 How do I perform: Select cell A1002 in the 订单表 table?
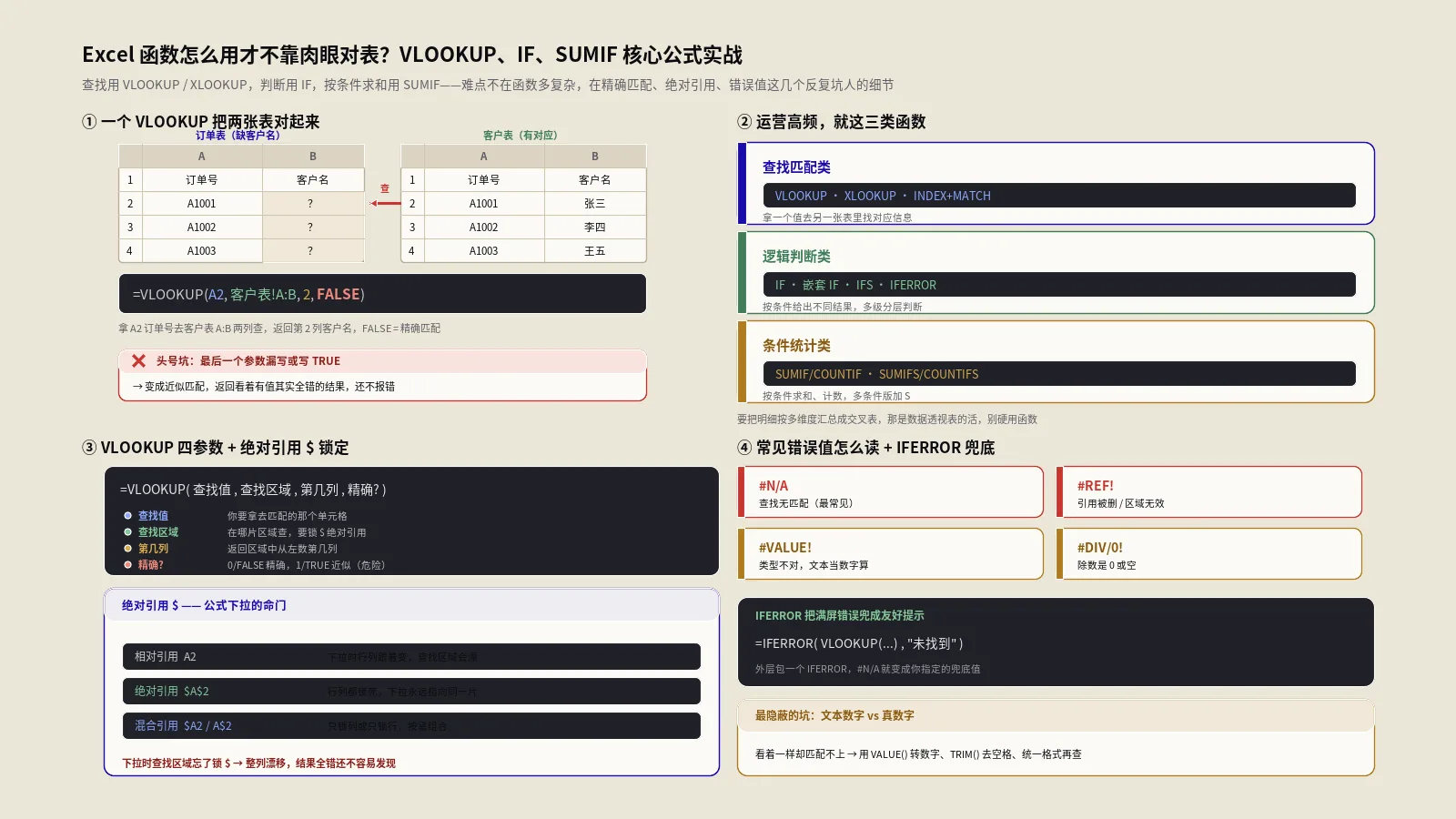pos(202,227)
